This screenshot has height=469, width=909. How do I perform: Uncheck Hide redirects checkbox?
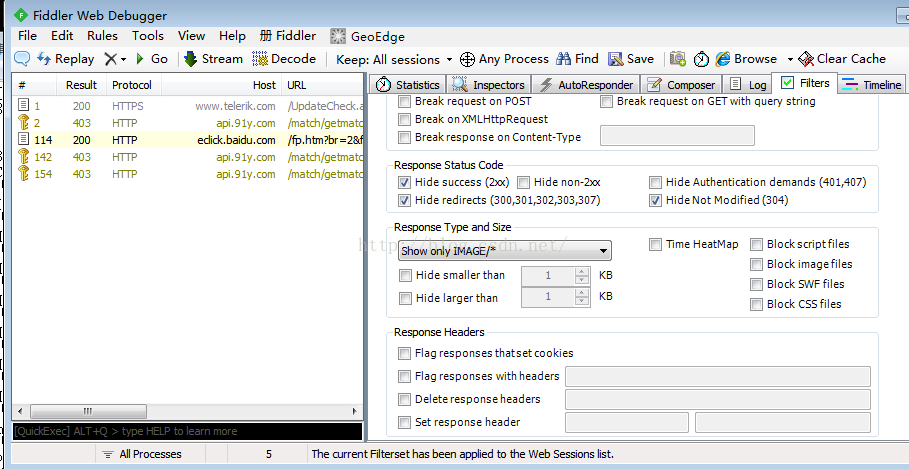click(x=404, y=201)
